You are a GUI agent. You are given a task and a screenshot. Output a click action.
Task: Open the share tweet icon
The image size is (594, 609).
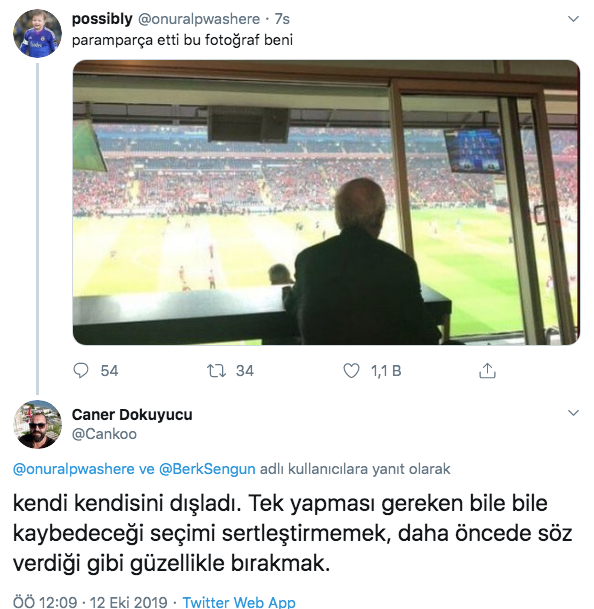click(x=487, y=371)
